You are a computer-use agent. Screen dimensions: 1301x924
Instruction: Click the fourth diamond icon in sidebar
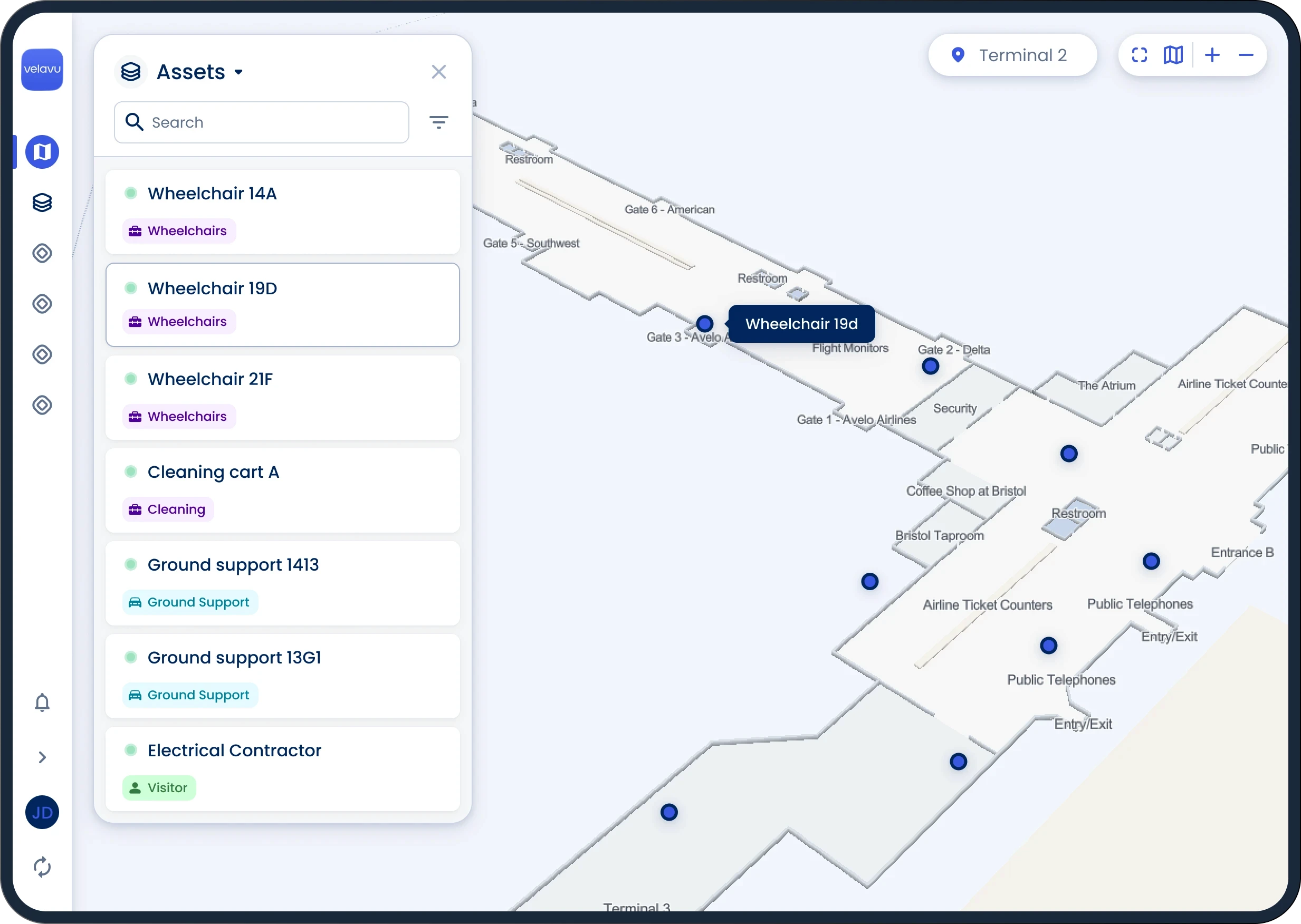42,405
